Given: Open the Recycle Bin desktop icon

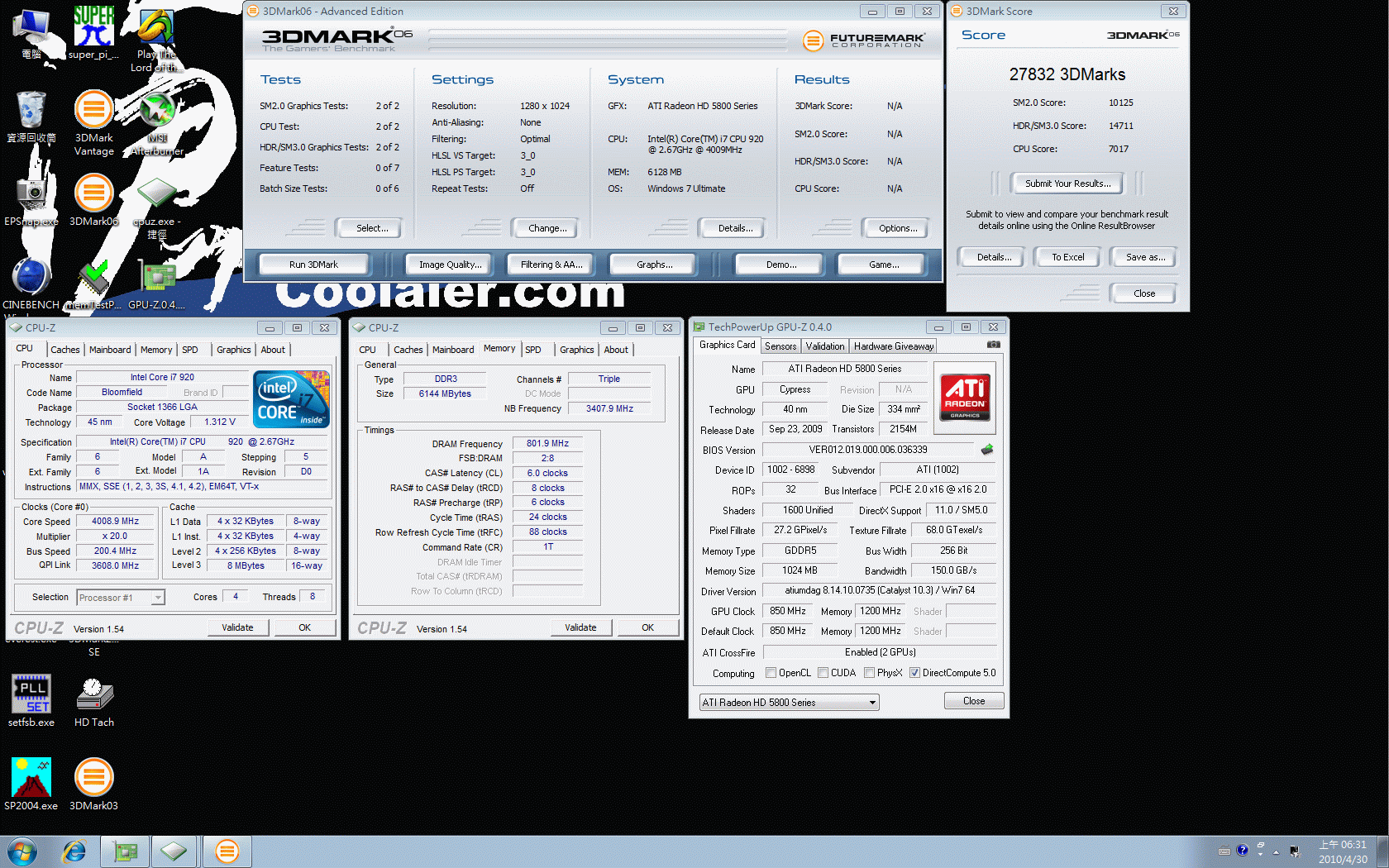Looking at the screenshot, I should (x=31, y=117).
